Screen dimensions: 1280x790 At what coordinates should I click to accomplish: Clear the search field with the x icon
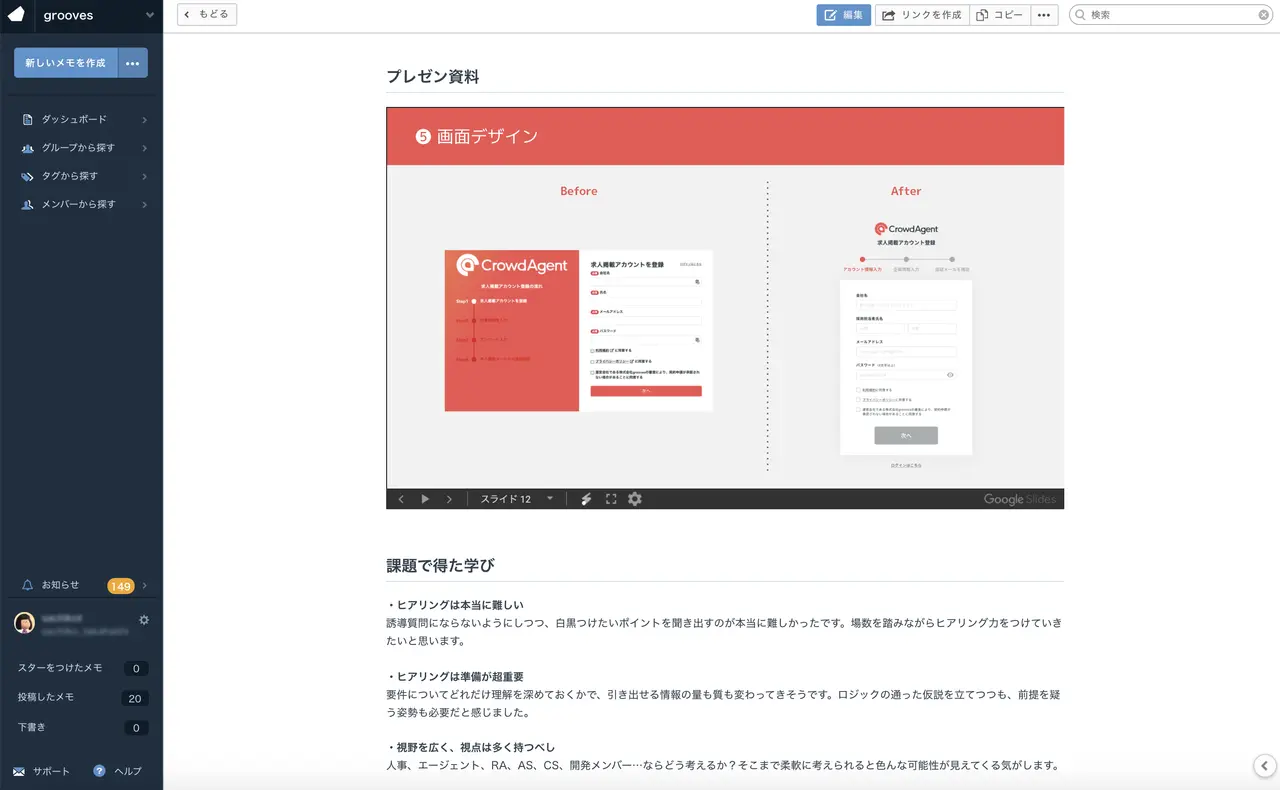pyautogui.click(x=1264, y=15)
